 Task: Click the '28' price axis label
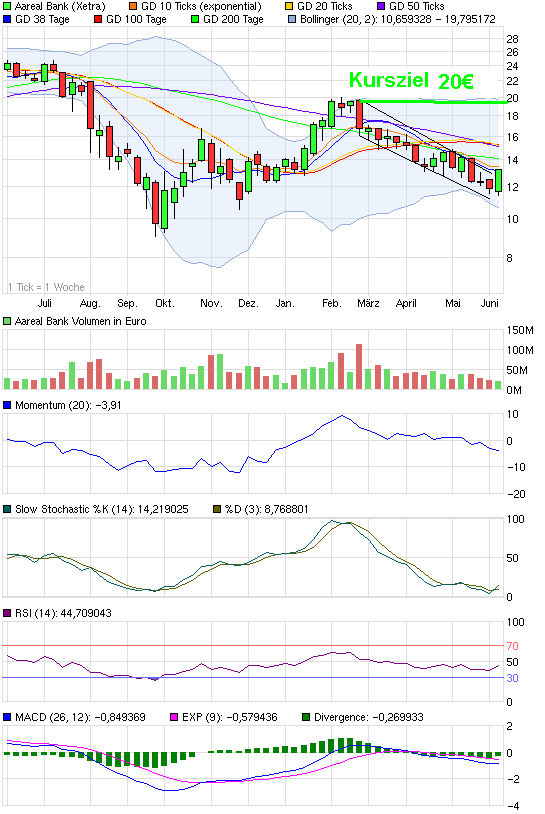point(512,39)
